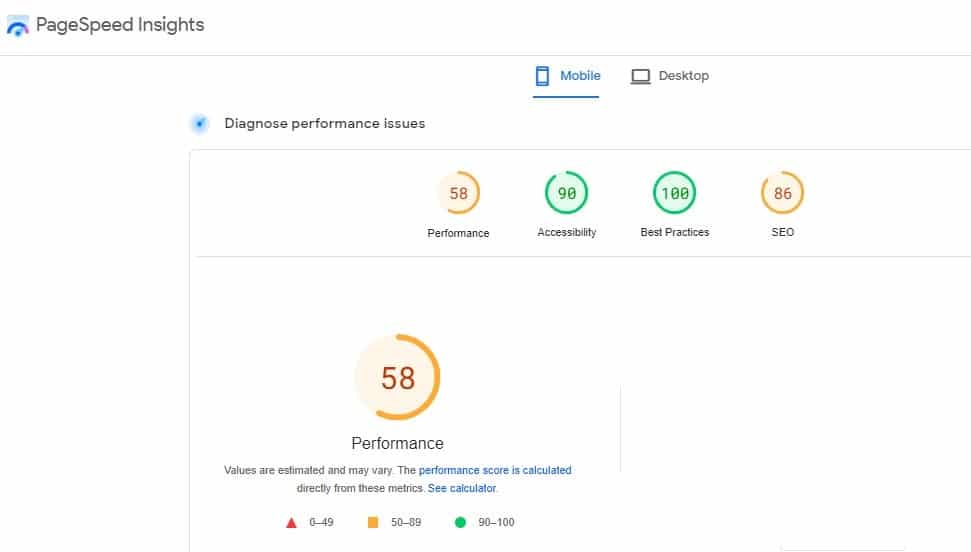Image resolution: width=971 pixels, height=552 pixels.
Task: Select the Mobile phone icon
Action: [542, 76]
